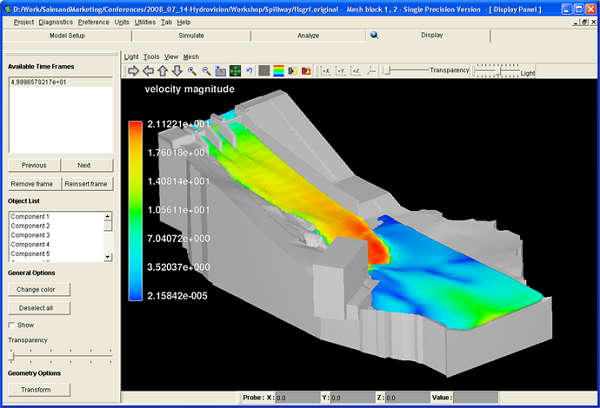Select Component 3 in Object List
600x408 pixels.
pyautogui.click(x=57, y=235)
